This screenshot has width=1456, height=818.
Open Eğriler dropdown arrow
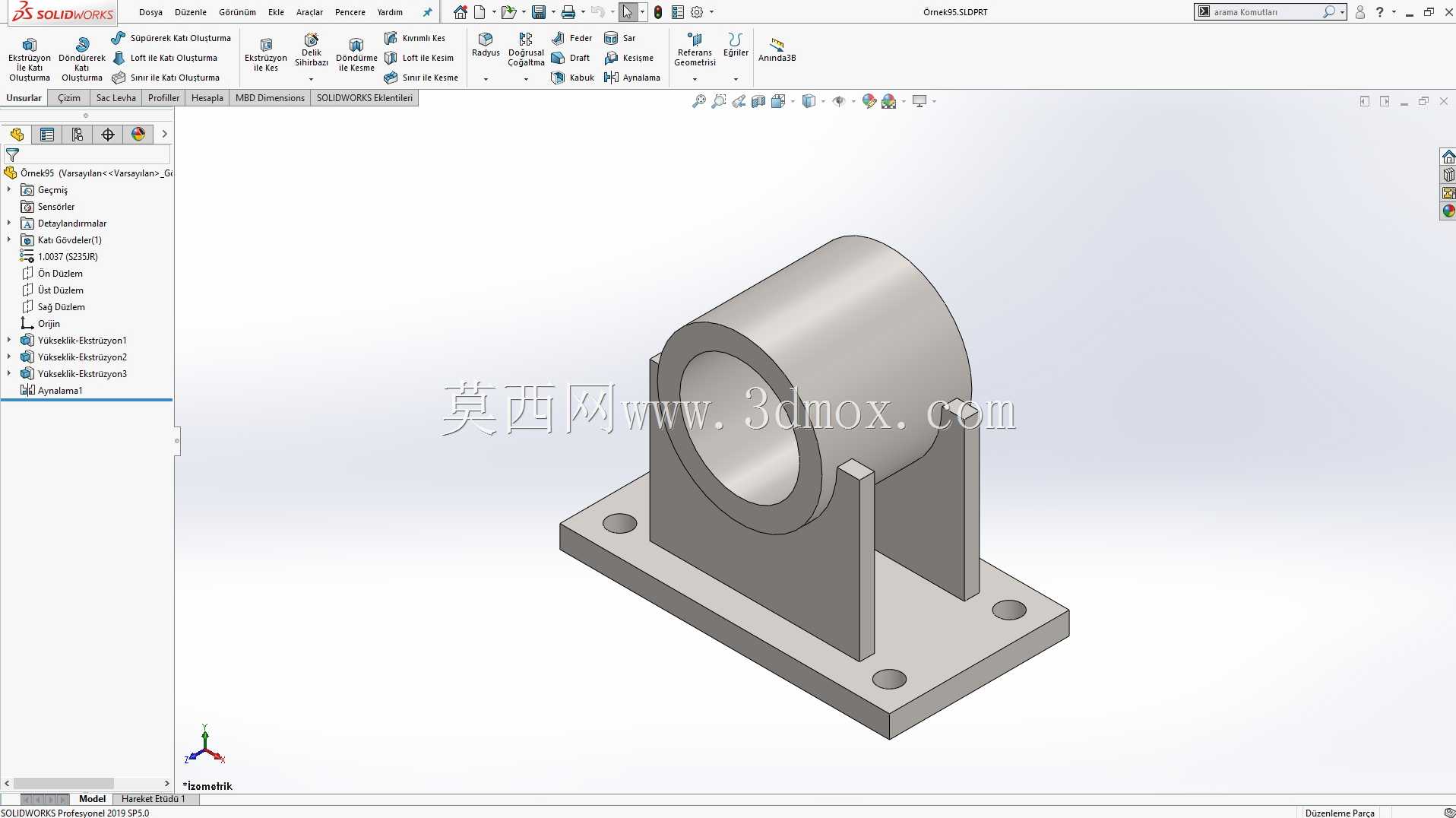click(x=736, y=79)
